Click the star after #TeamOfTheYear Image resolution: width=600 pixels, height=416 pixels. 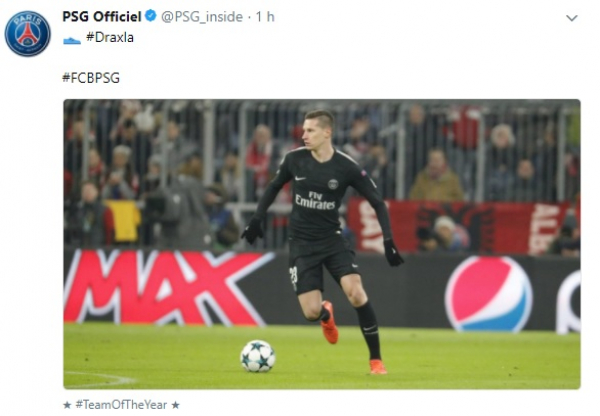175,405
